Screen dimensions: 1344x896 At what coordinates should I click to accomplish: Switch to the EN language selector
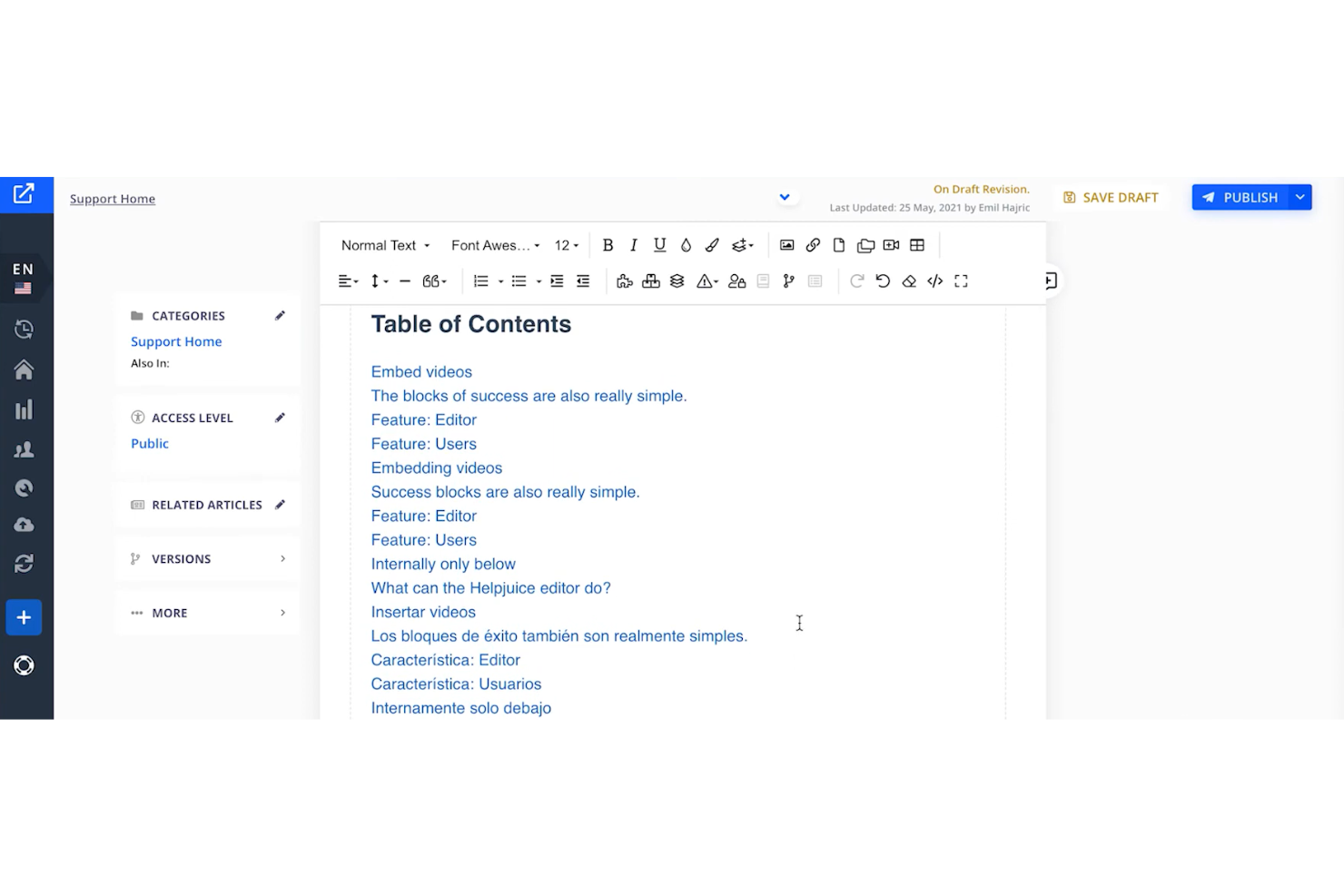tap(24, 275)
